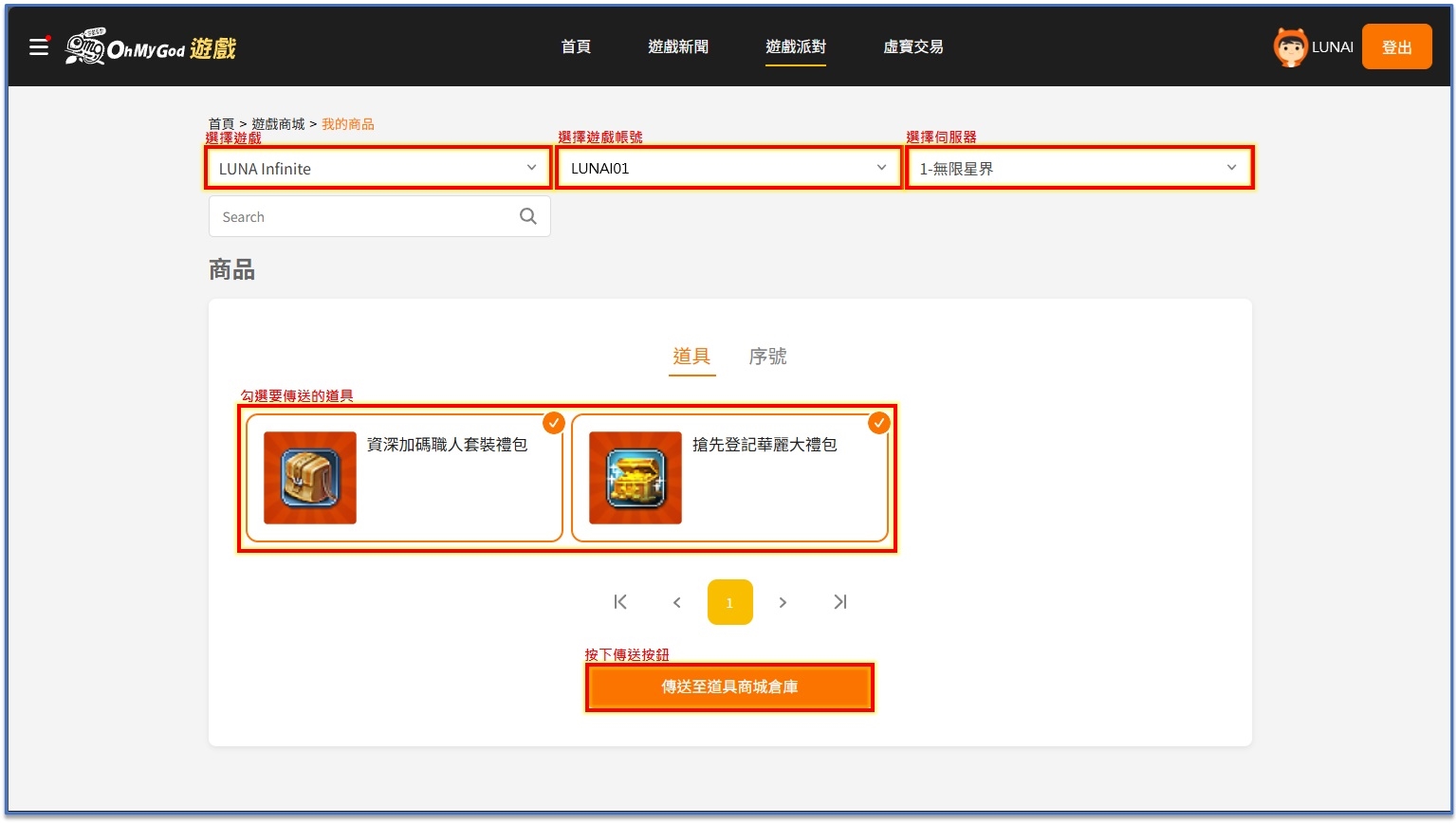Open 遊戲新聞 in the navigation bar

click(x=677, y=46)
